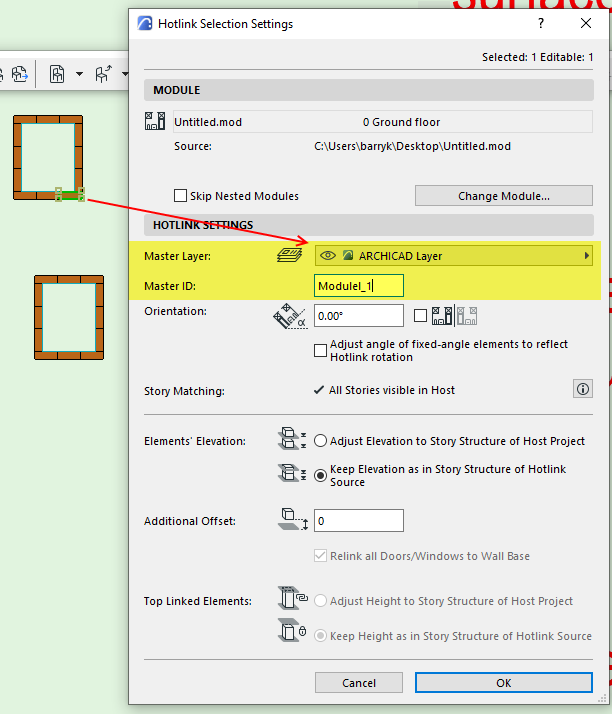The width and height of the screenshot is (612, 714).
Task: Click the 0 Ground floor story text
Action: tap(402, 122)
